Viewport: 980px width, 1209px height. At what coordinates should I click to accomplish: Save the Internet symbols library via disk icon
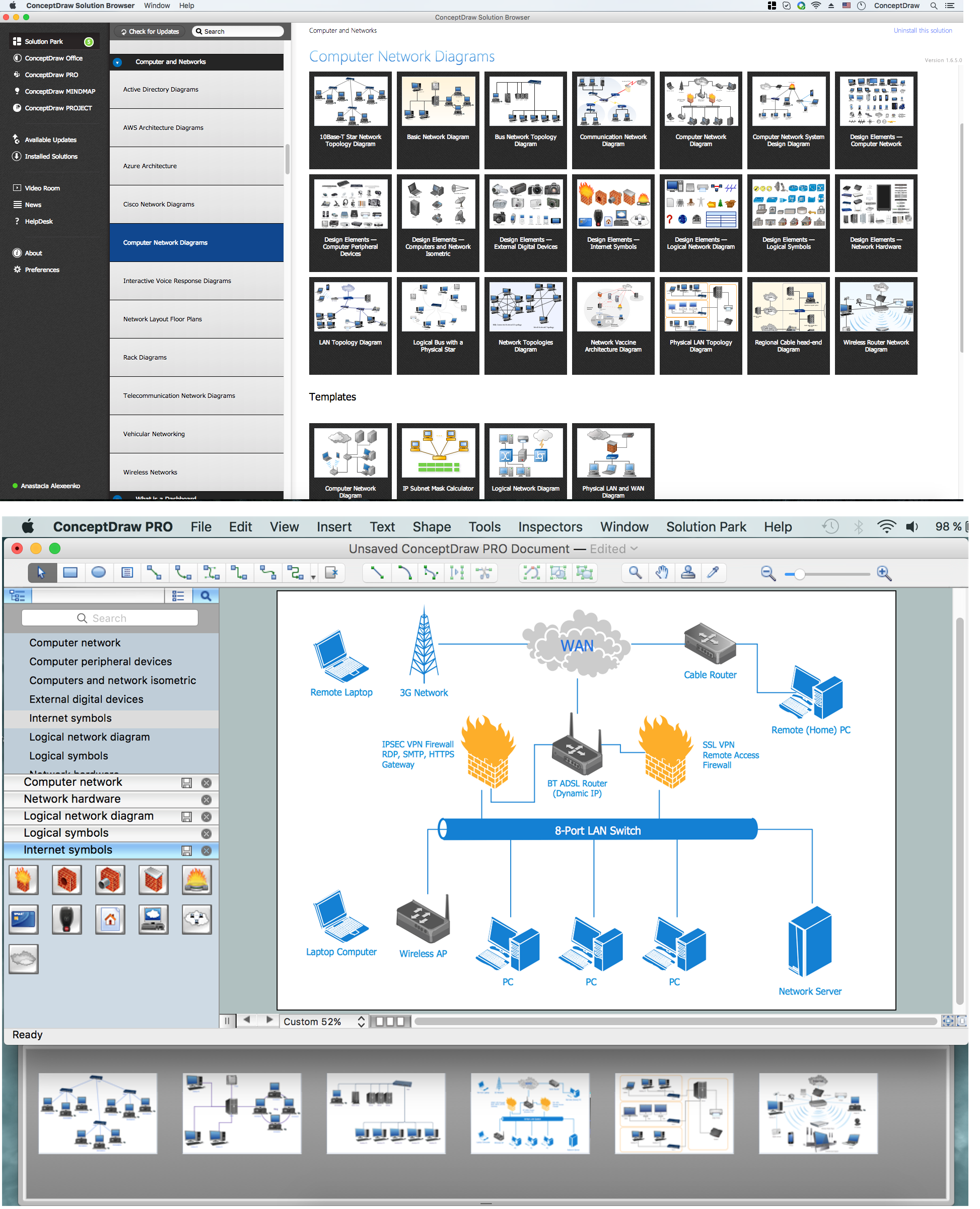coord(186,850)
